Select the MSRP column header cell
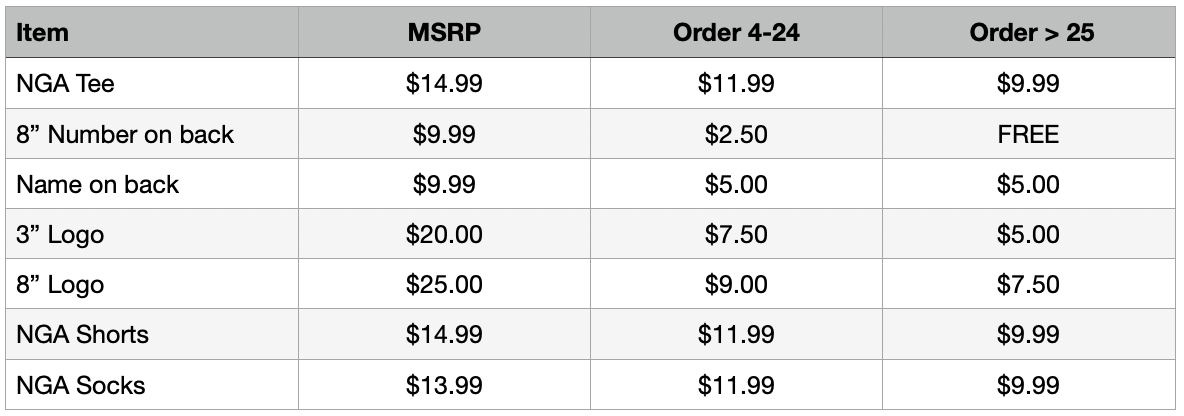 pos(444,33)
